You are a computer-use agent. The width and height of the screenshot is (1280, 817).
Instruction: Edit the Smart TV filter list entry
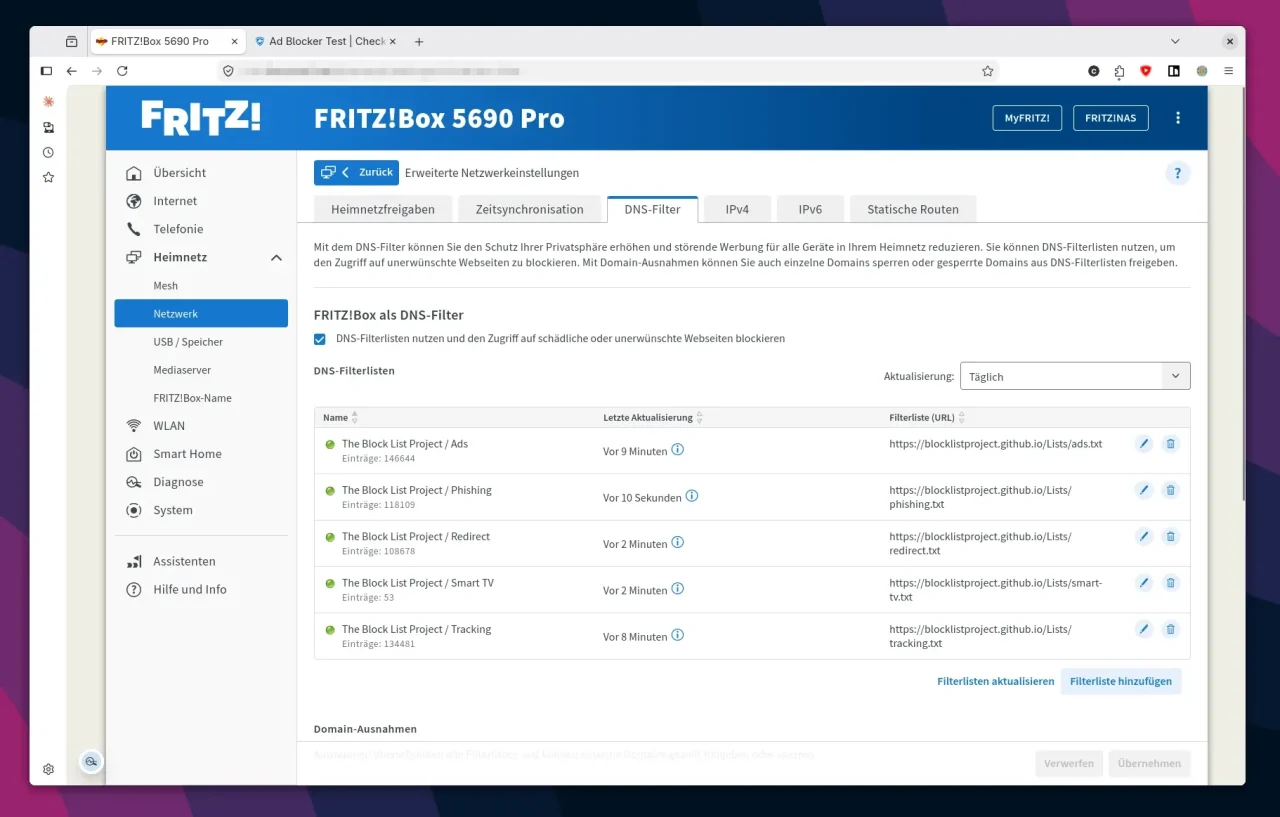(x=1144, y=583)
